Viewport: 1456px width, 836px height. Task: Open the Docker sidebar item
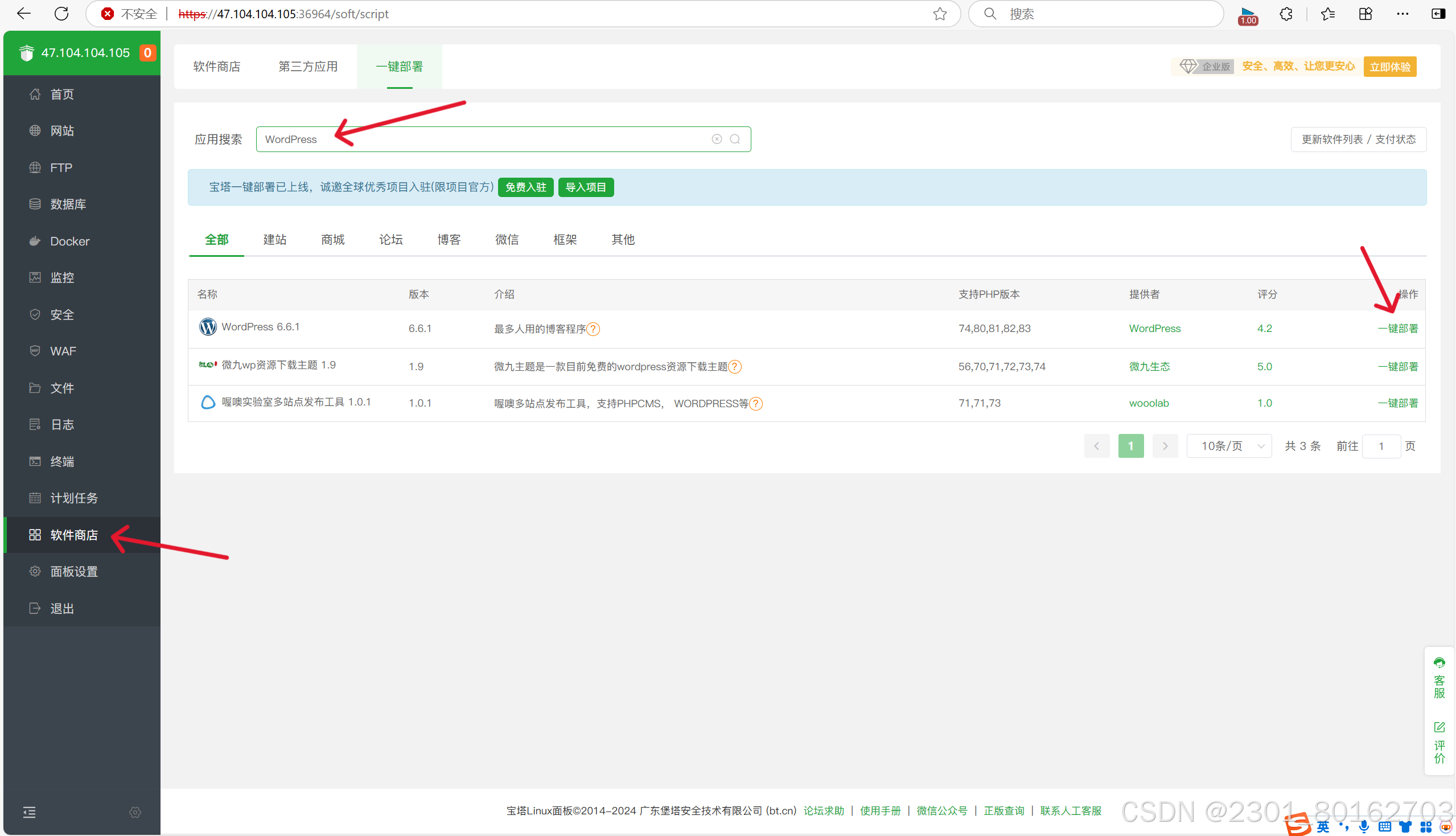point(69,241)
